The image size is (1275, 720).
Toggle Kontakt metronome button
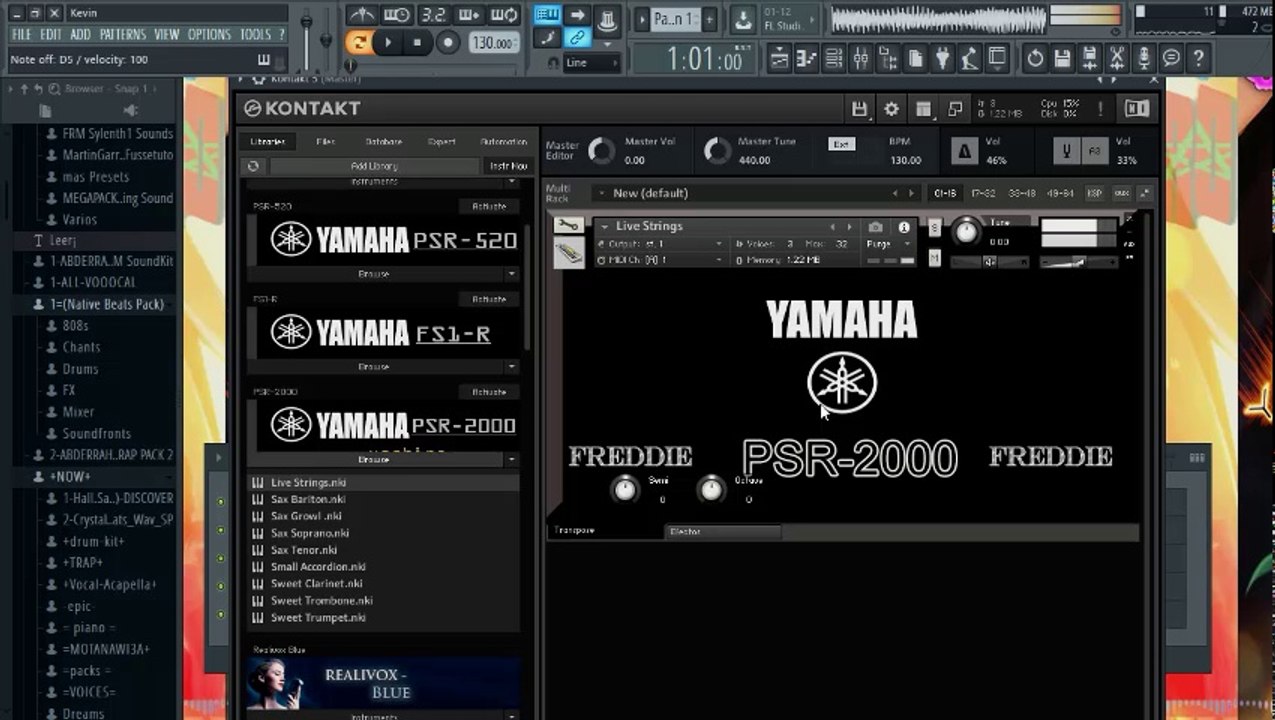click(964, 150)
